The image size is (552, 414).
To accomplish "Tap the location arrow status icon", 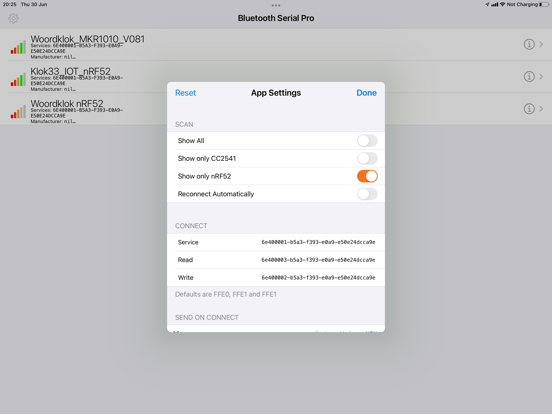I will (x=487, y=4).
